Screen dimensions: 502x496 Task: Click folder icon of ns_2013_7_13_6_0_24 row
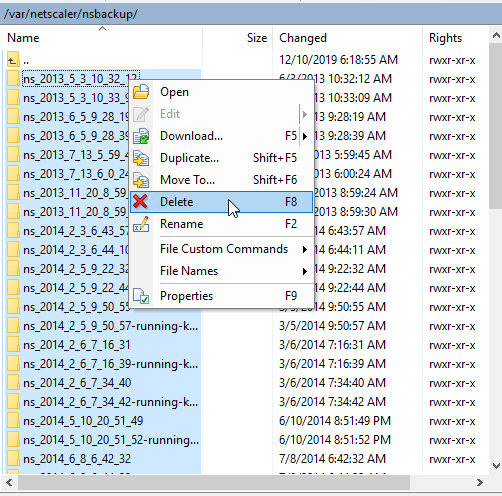click(13, 174)
